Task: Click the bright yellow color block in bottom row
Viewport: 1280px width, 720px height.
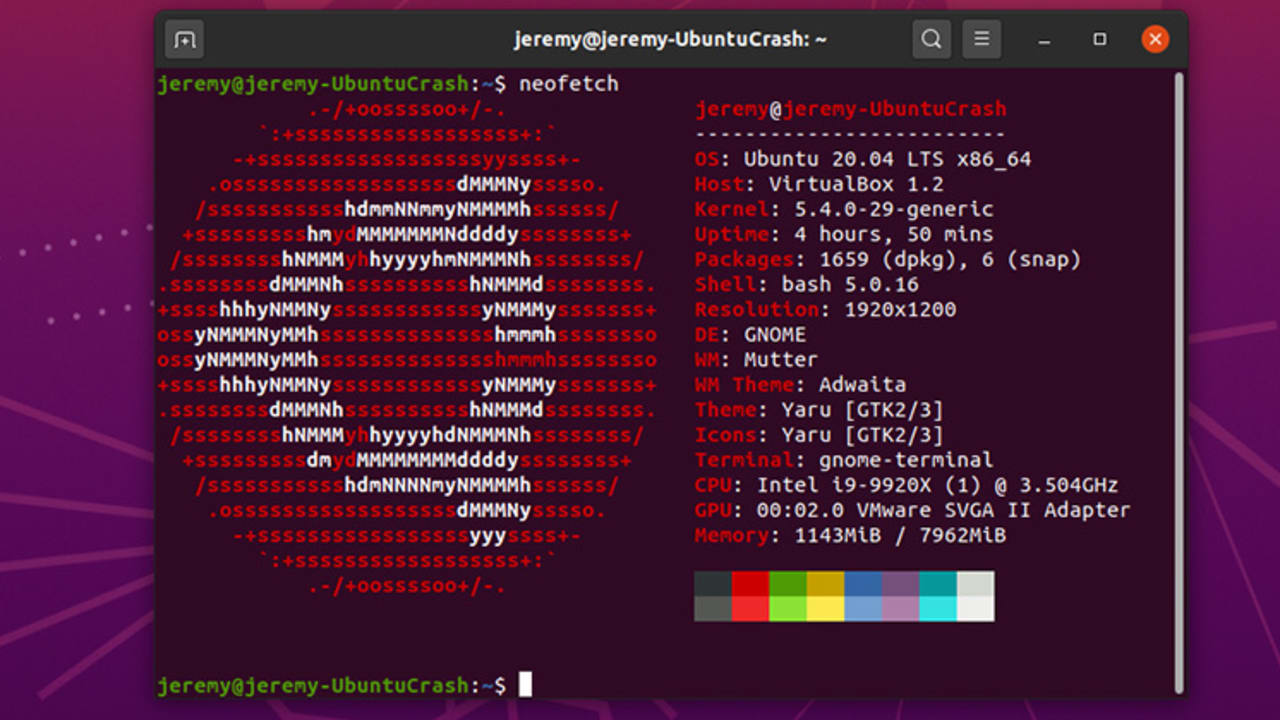Action: [825, 609]
